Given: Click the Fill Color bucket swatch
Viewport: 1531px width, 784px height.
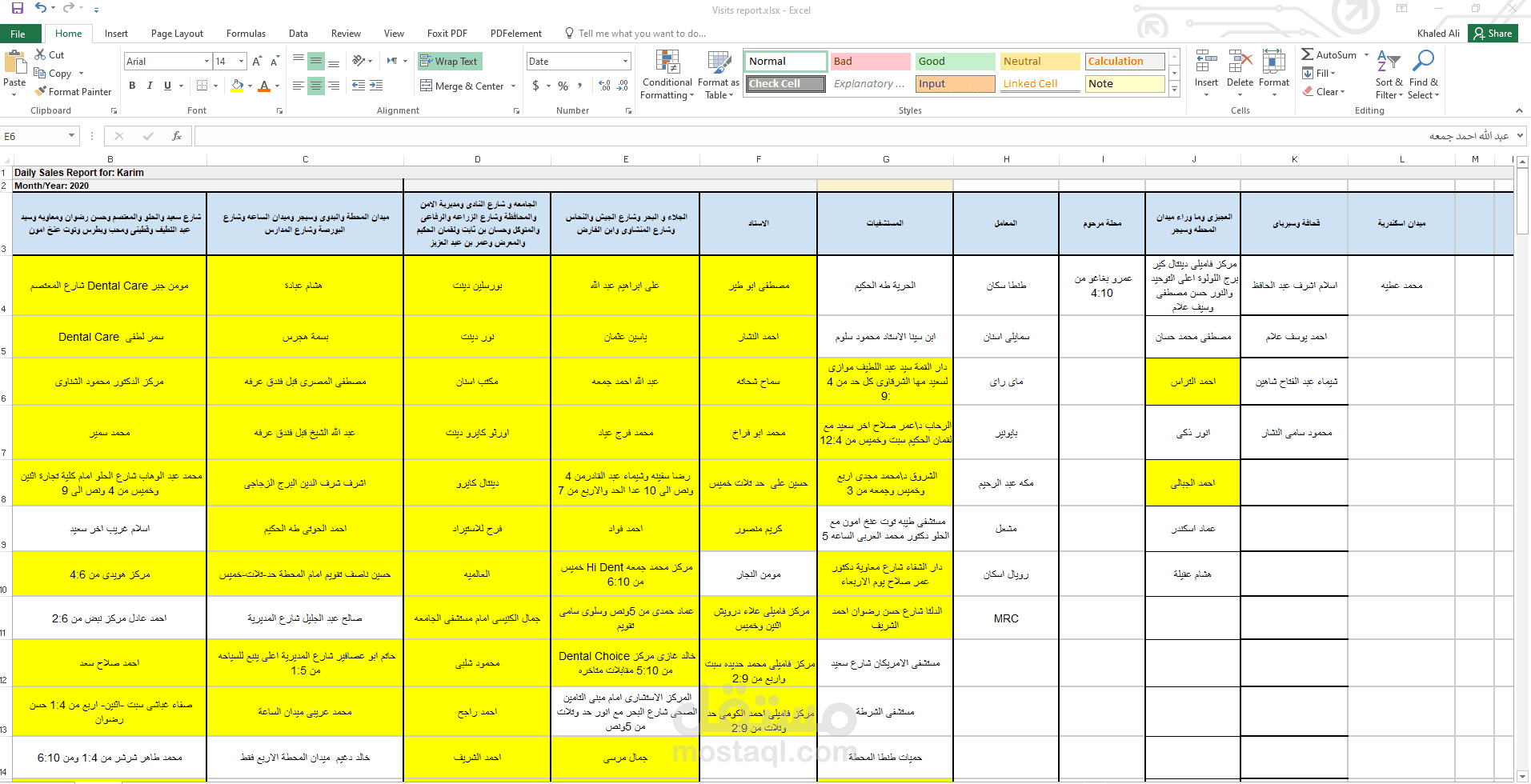Looking at the screenshot, I should coord(237,86).
